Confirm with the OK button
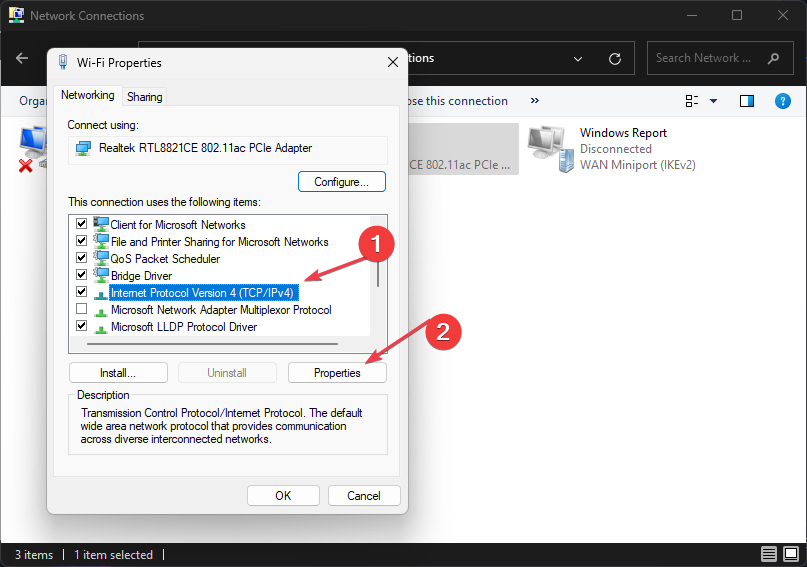Screen dimensions: 807x567 [283, 495]
